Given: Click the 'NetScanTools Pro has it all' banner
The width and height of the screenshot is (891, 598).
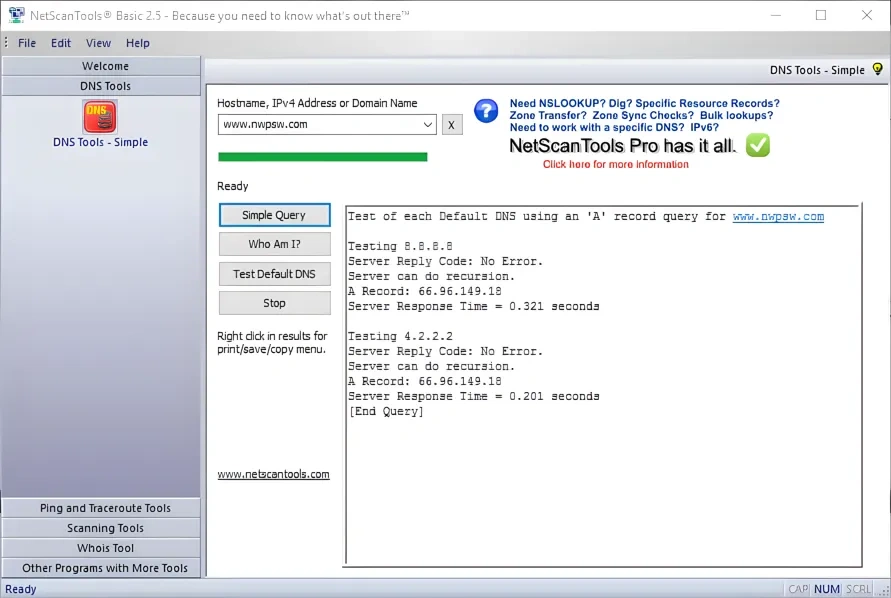Looking at the screenshot, I should (622, 146).
